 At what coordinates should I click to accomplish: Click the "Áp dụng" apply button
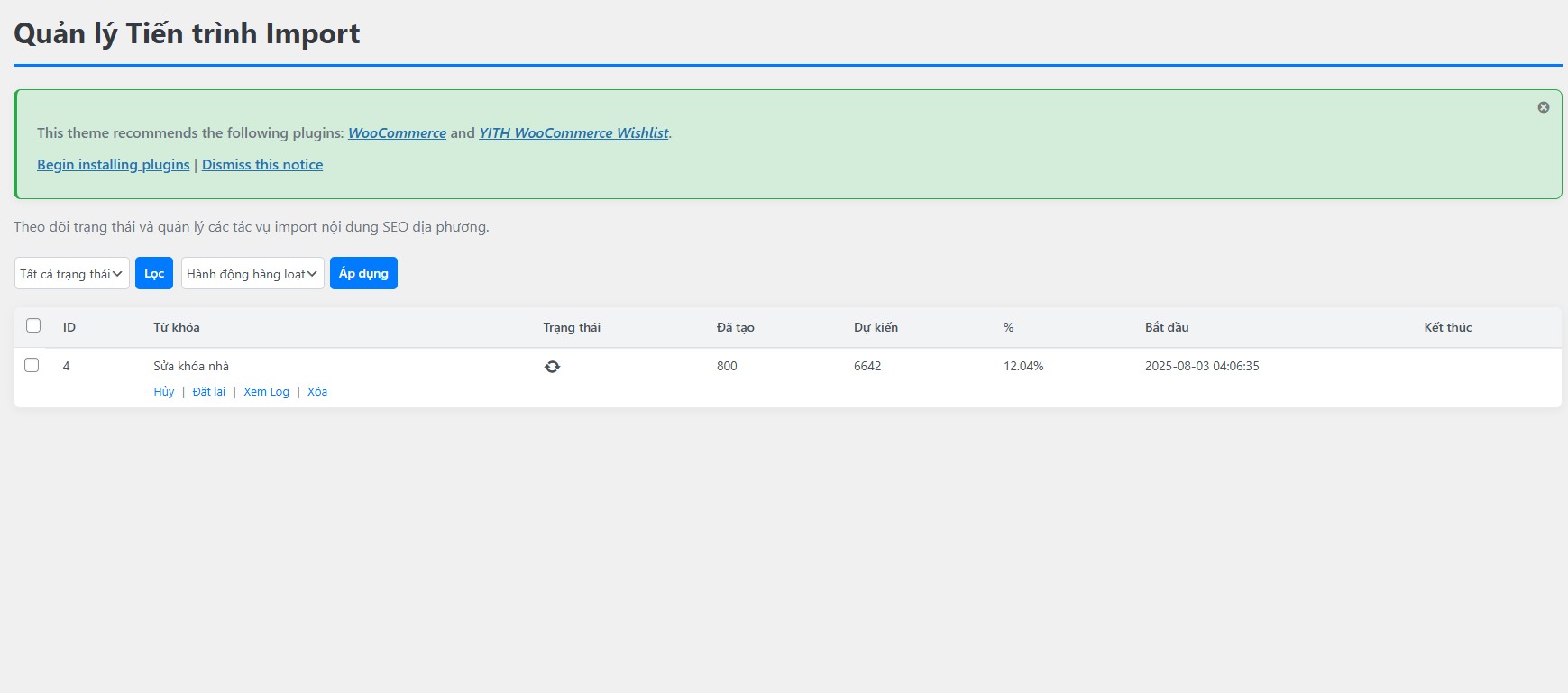click(x=363, y=274)
